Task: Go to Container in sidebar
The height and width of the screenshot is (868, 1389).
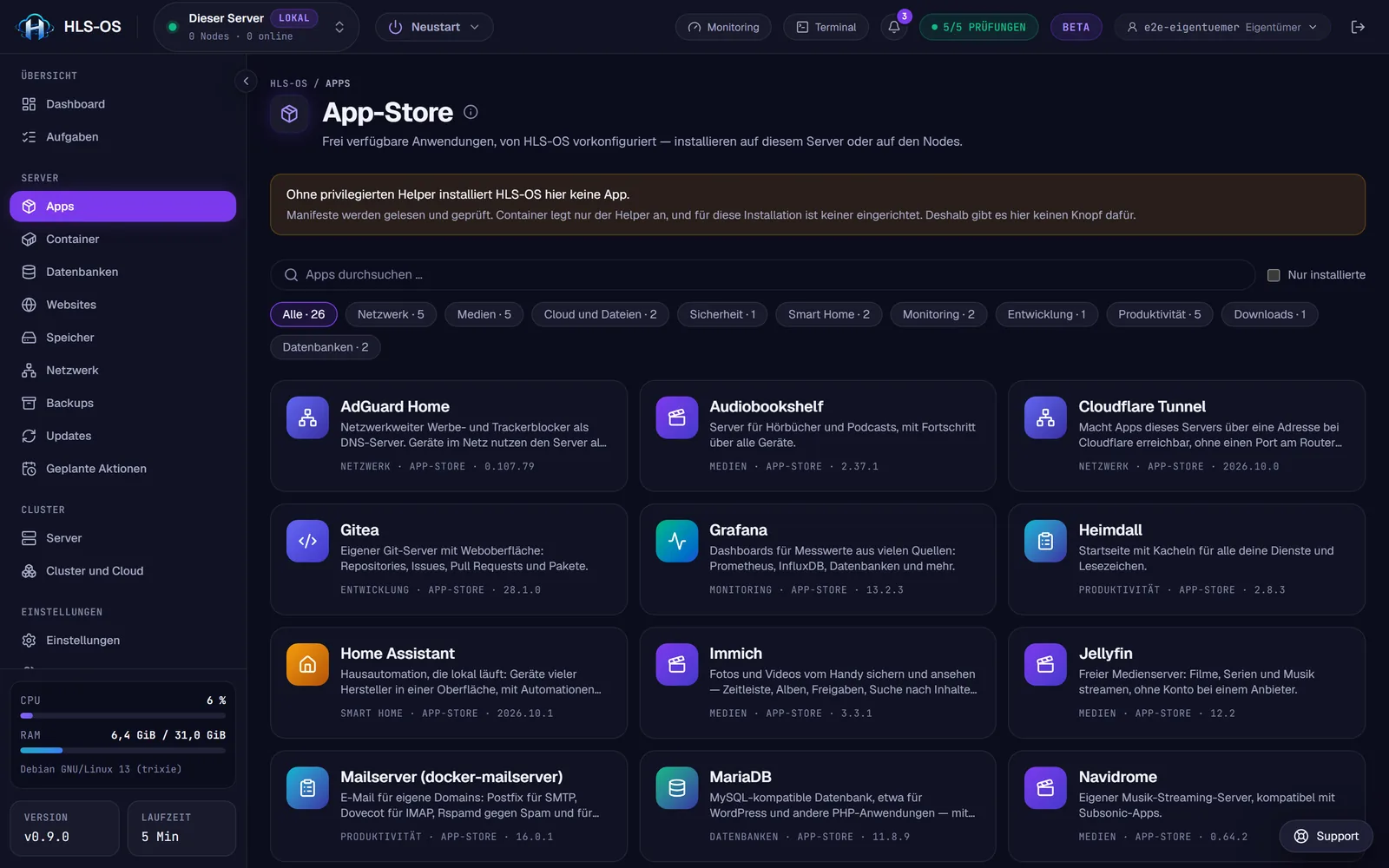Action: (122, 239)
